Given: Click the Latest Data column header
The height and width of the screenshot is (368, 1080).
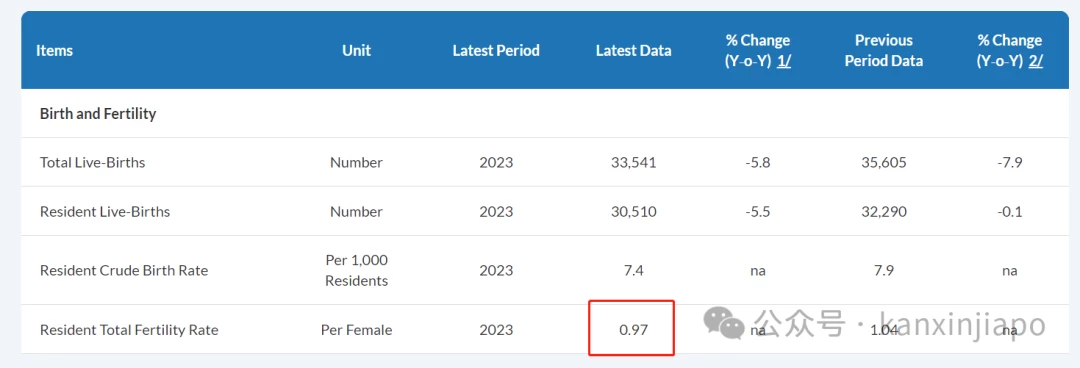Looking at the screenshot, I should point(634,50).
